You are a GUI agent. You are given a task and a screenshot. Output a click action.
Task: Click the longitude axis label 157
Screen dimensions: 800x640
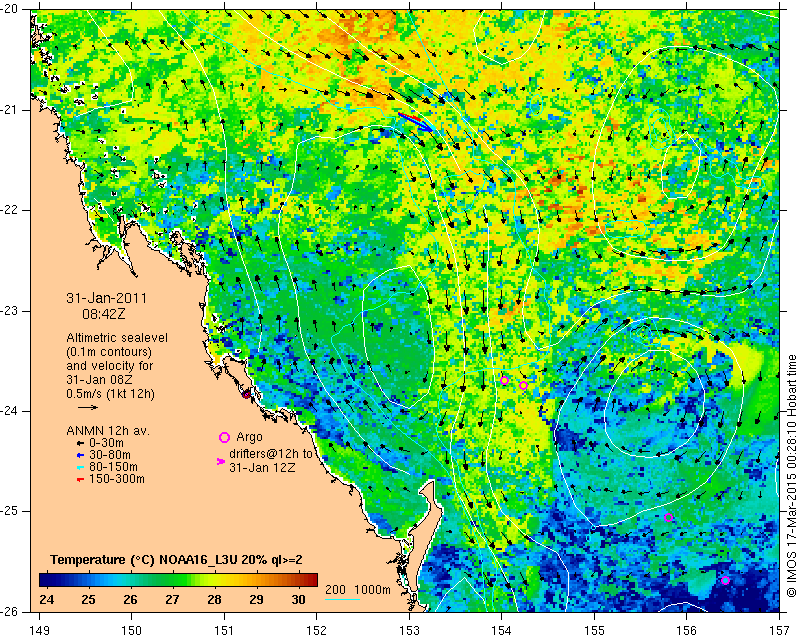click(780, 630)
